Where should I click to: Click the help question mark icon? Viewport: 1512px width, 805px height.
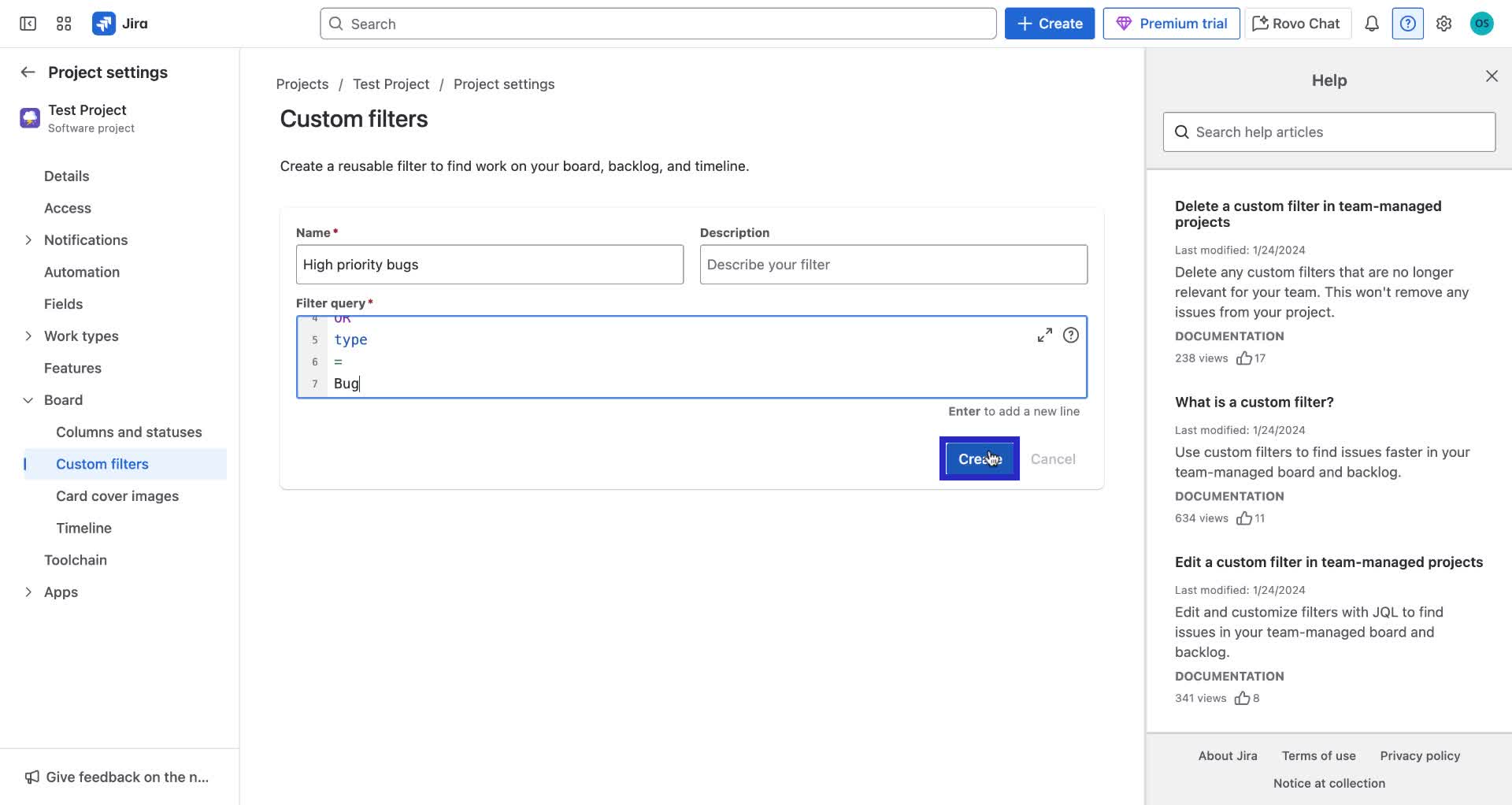1407,24
